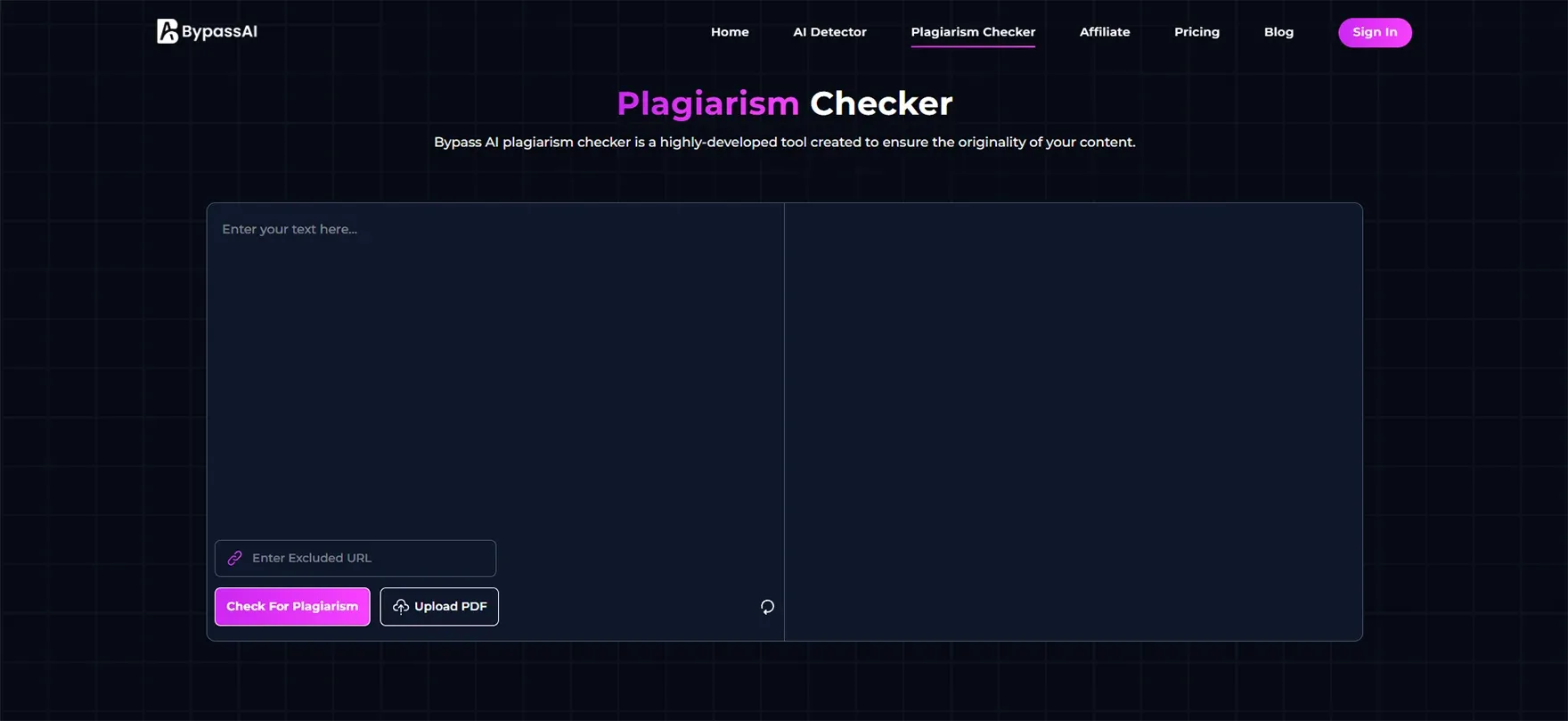Open the Home page
The height and width of the screenshot is (721, 1568).
tap(730, 32)
